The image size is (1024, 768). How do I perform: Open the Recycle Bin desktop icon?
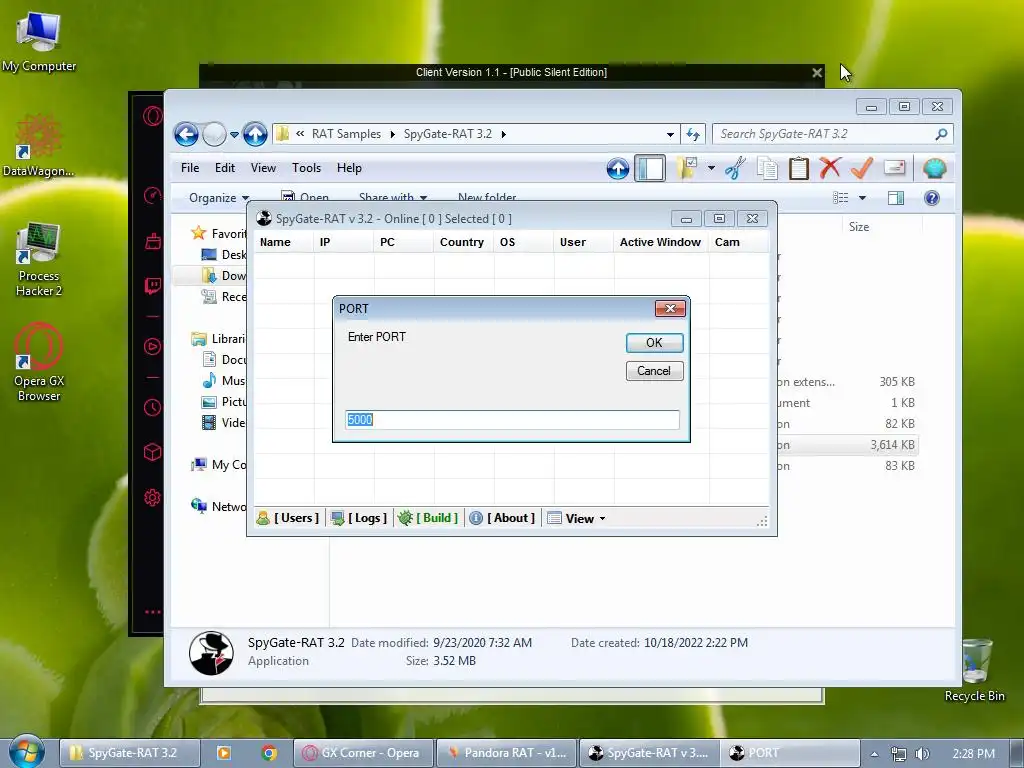pyautogui.click(x=974, y=669)
